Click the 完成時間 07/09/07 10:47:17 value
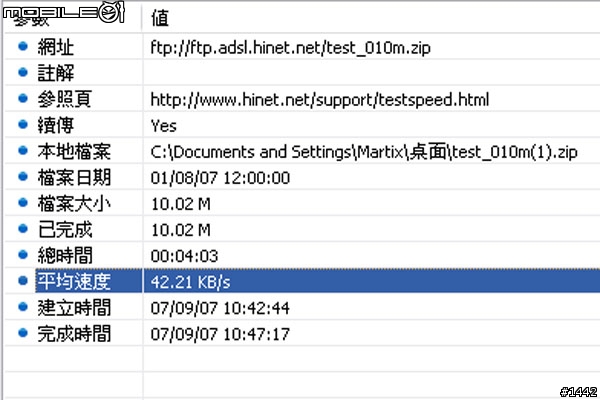 pyautogui.click(x=220, y=334)
